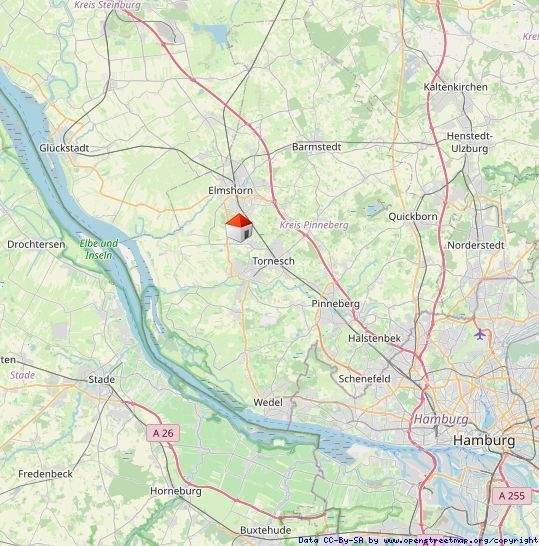
Task: Click the red-roofed house marker
Action: (239, 228)
